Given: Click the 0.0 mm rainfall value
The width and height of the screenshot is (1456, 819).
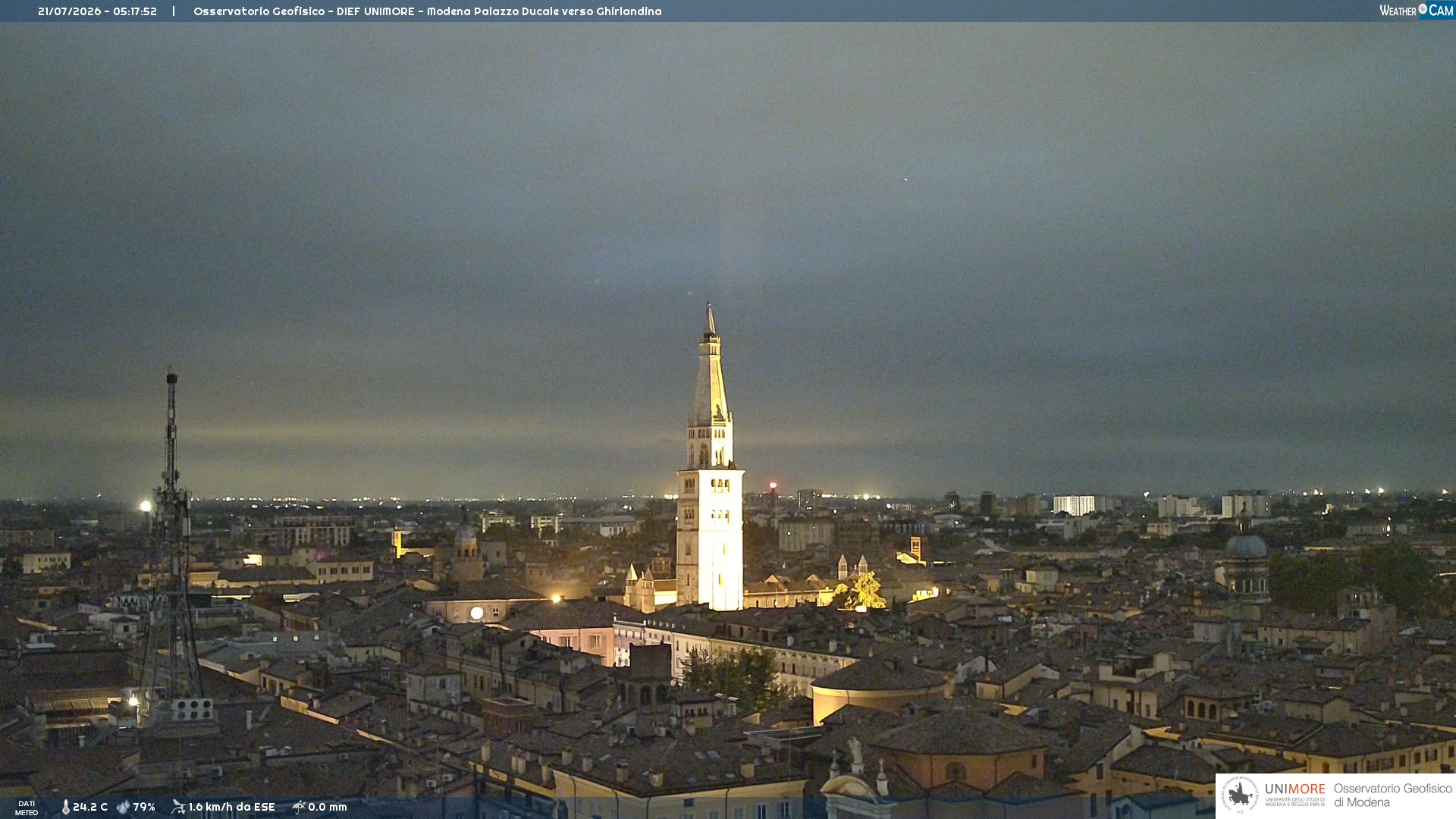Looking at the screenshot, I should pyautogui.click(x=328, y=807).
